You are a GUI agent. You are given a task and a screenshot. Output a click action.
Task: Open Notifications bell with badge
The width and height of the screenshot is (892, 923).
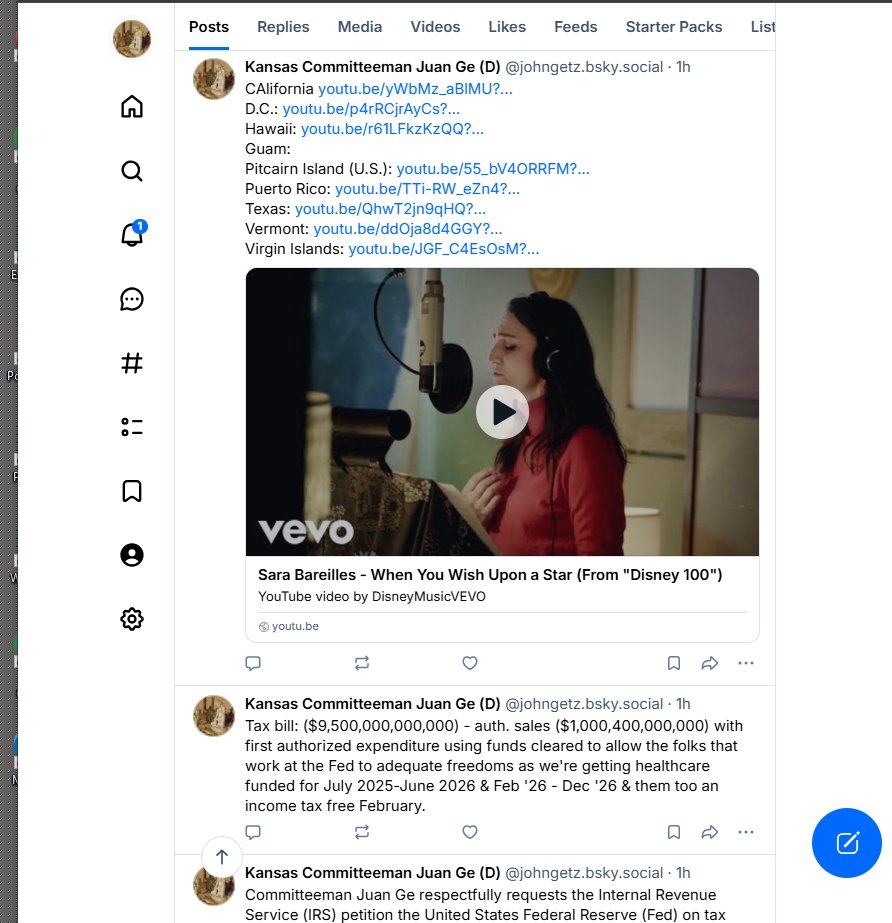tap(132, 234)
